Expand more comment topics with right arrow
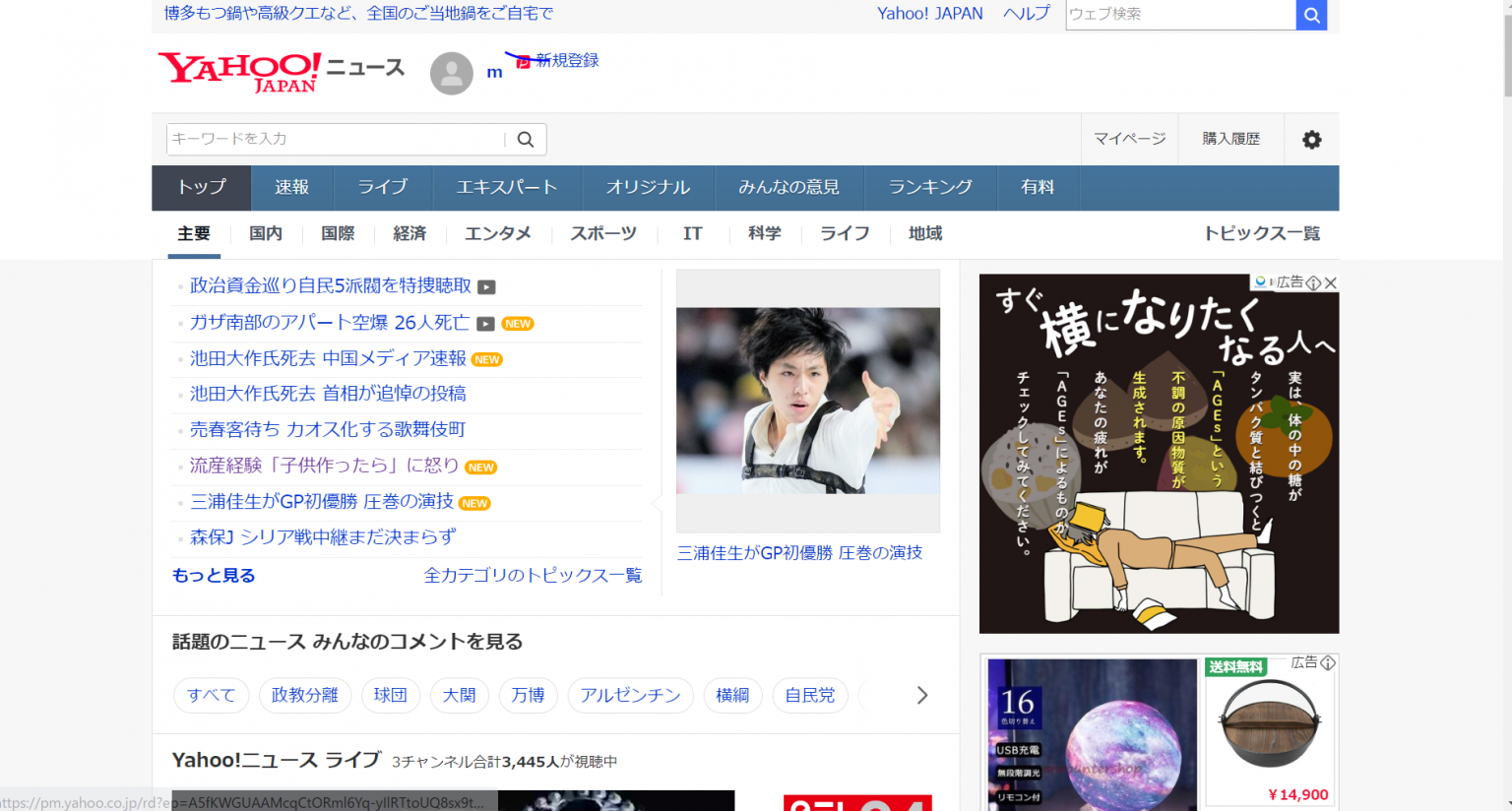The height and width of the screenshot is (811, 1512). [x=922, y=695]
